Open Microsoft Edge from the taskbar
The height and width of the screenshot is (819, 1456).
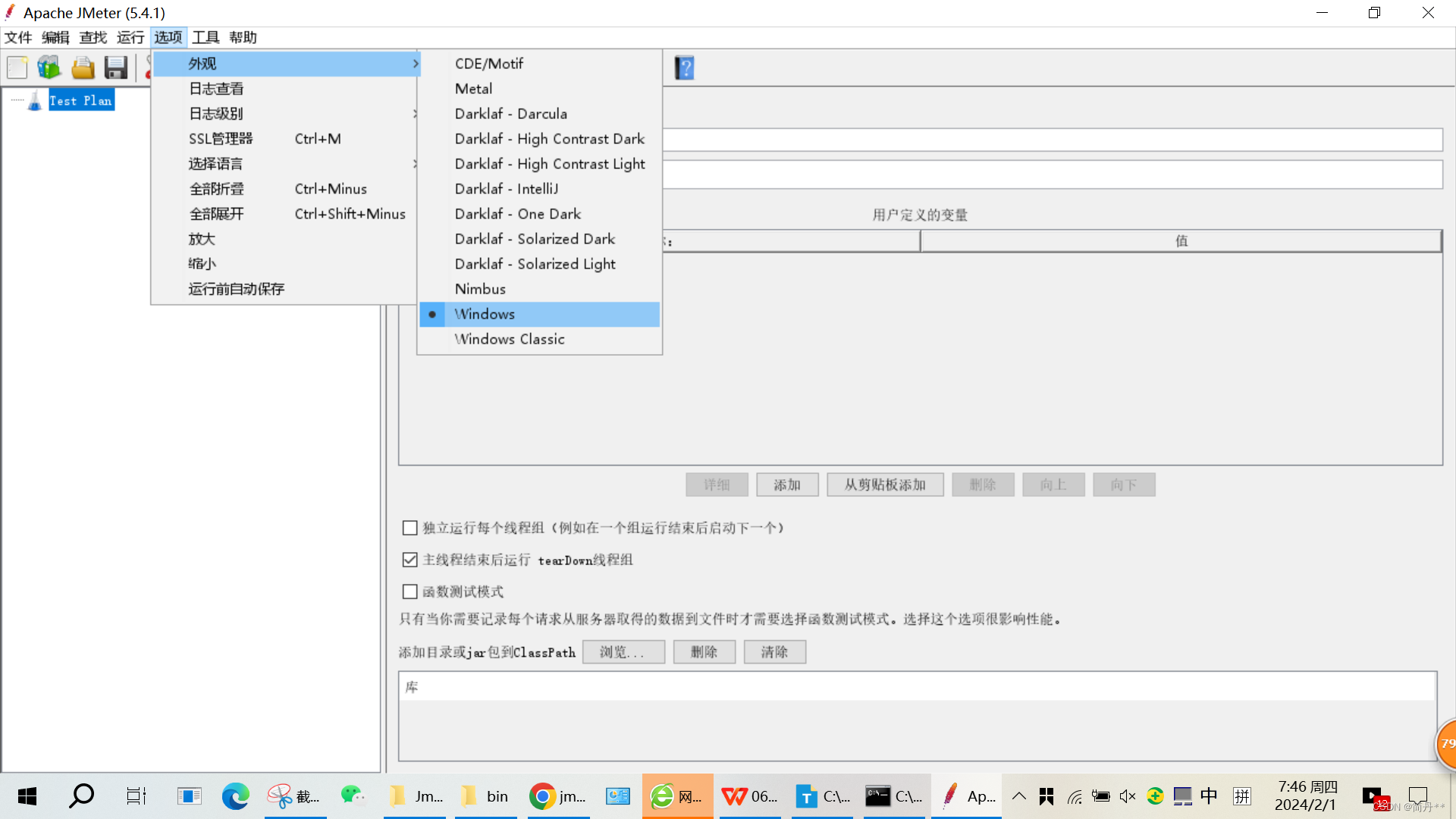pyautogui.click(x=235, y=796)
